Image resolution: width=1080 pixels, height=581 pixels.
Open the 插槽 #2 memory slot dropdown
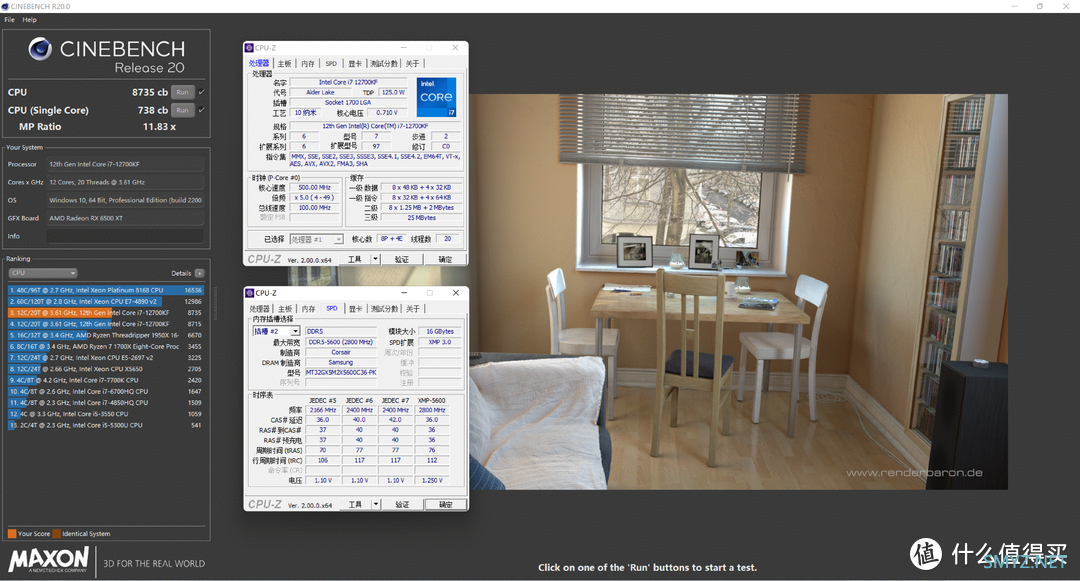[x=276, y=331]
